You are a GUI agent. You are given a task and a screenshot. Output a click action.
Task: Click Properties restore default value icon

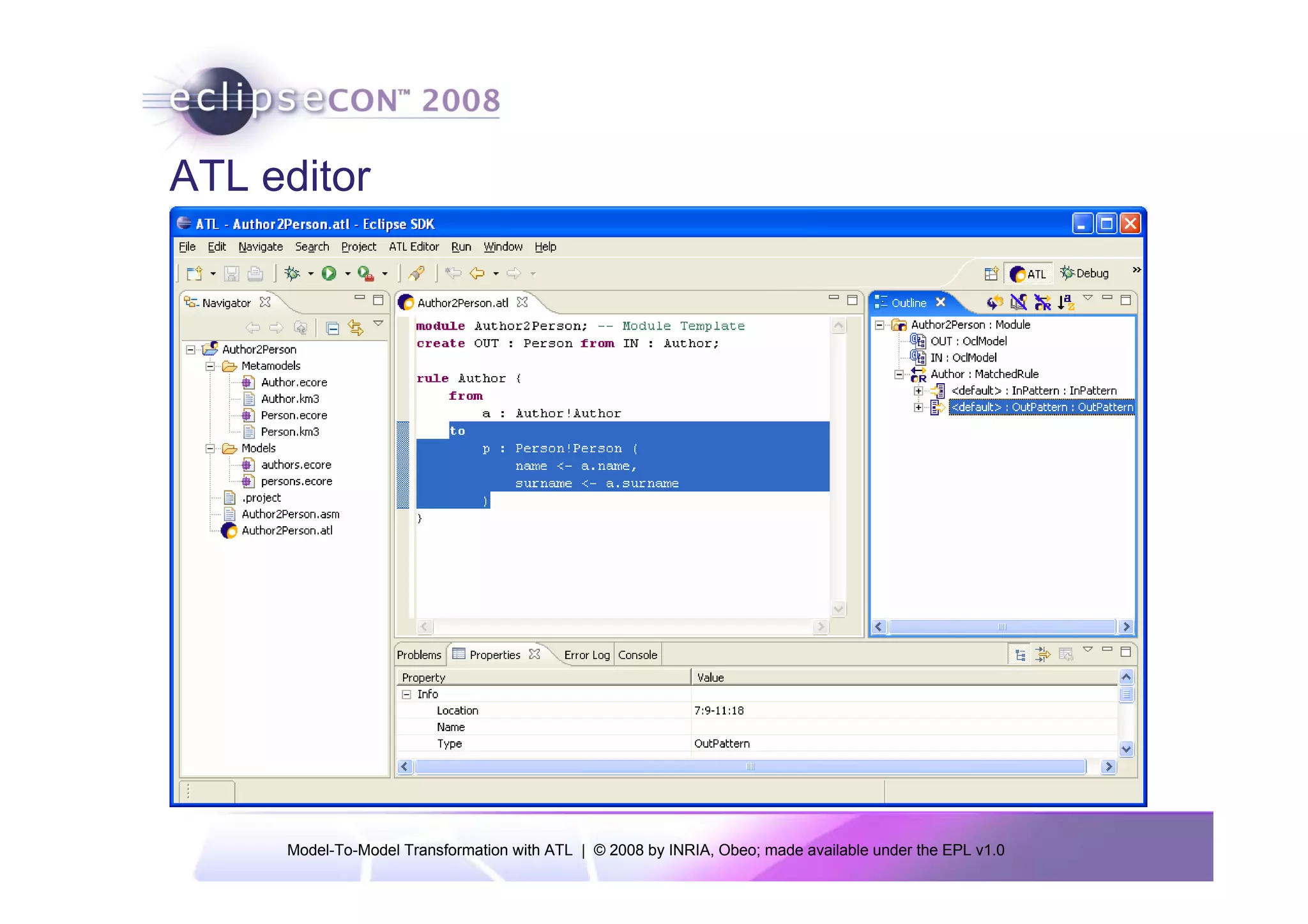(1066, 655)
